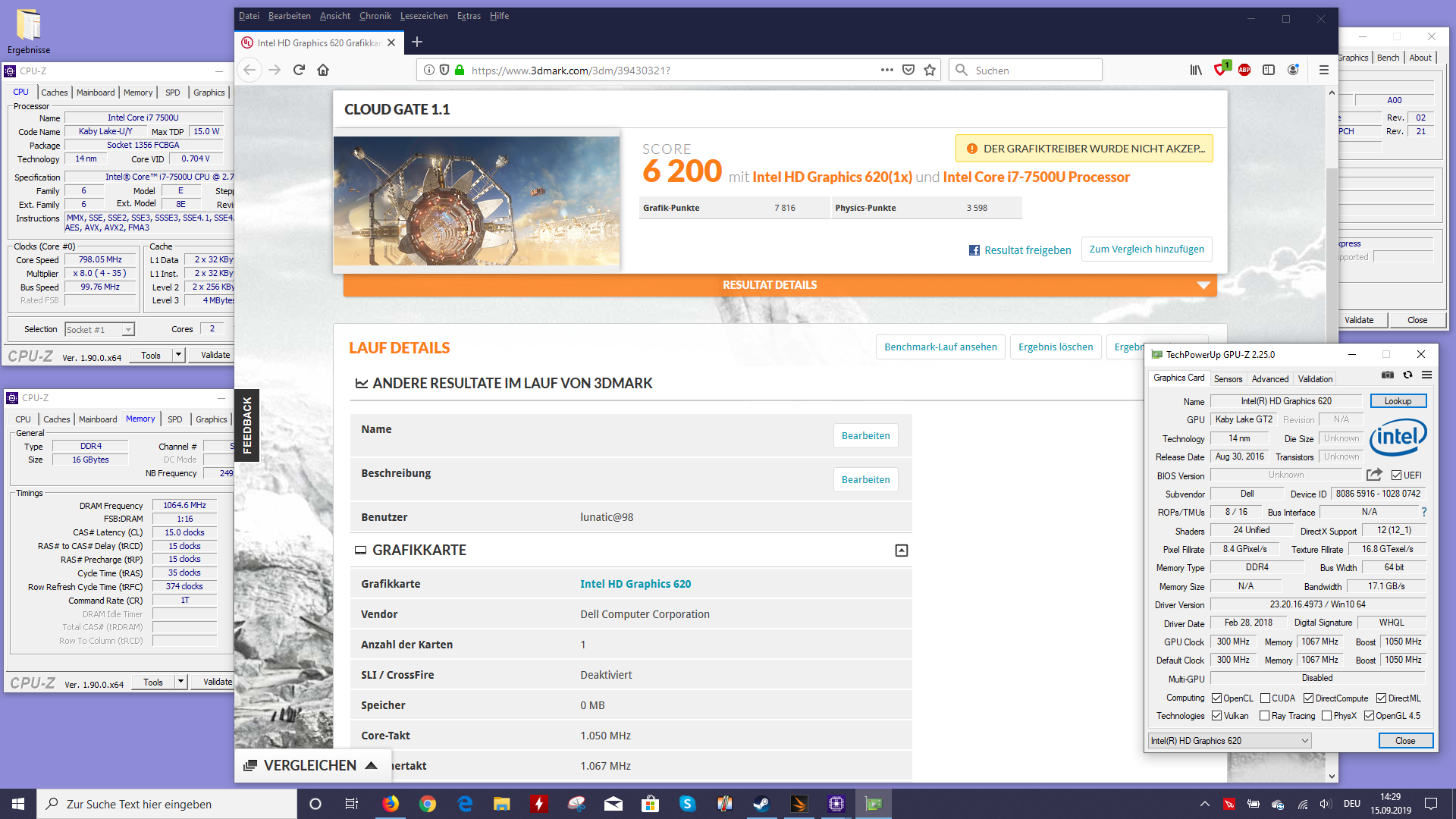Open the Intel HD Graphics 620 Grafikkarte link
Viewport: 1456px width, 819px height.
click(635, 584)
